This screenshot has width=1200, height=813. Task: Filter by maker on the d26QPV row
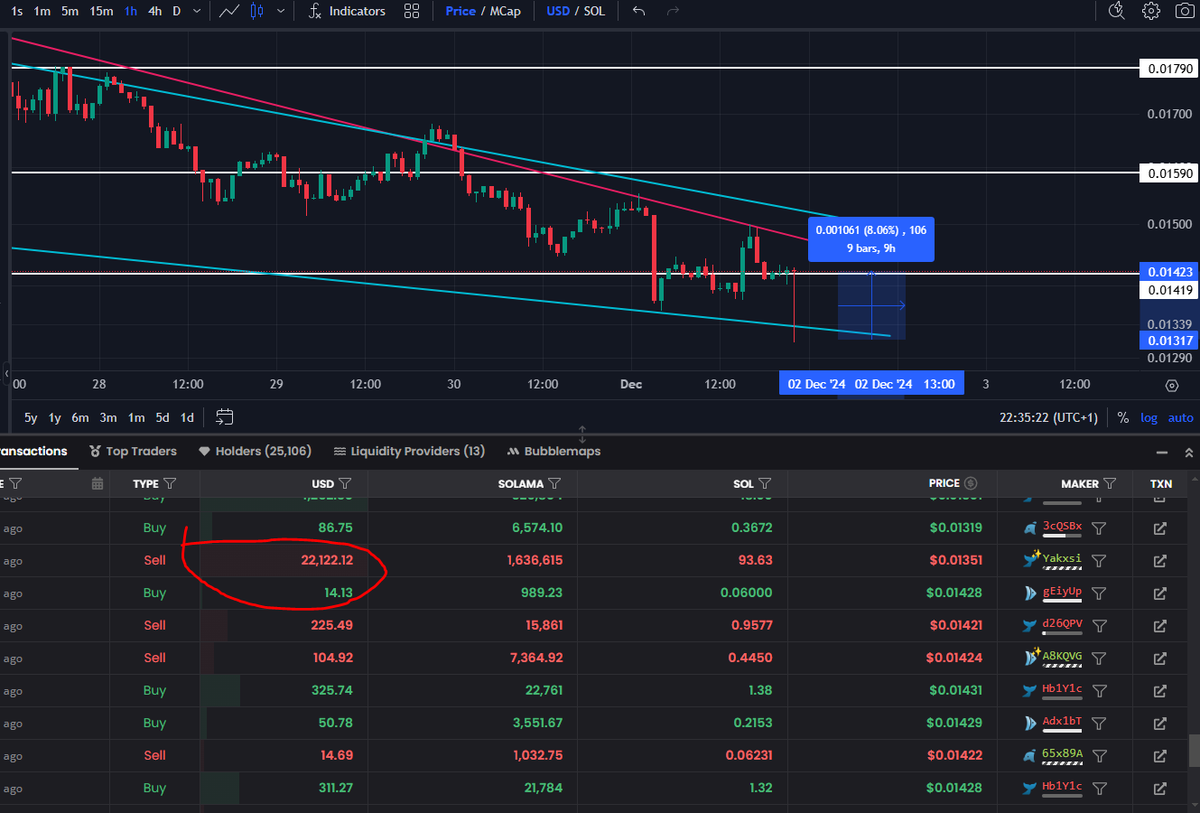point(1099,626)
